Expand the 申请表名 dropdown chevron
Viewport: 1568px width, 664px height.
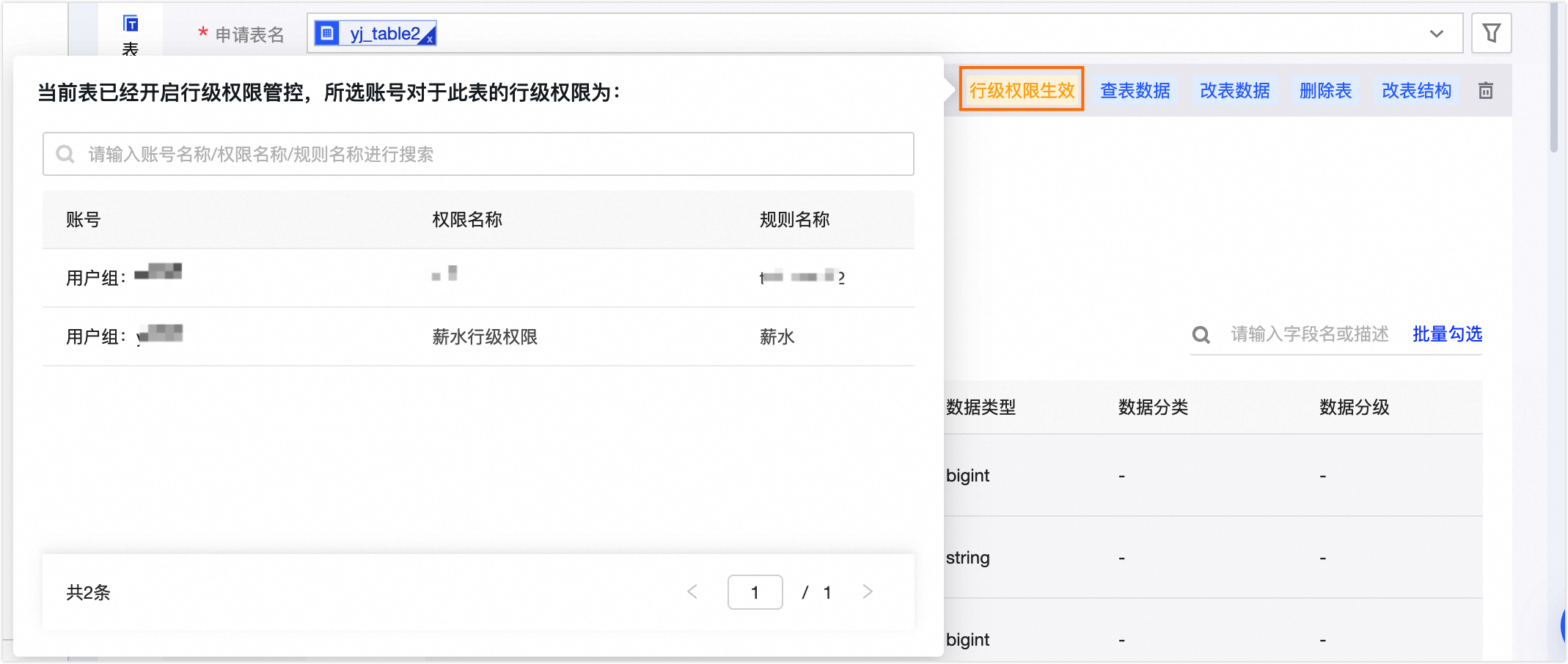(1436, 34)
